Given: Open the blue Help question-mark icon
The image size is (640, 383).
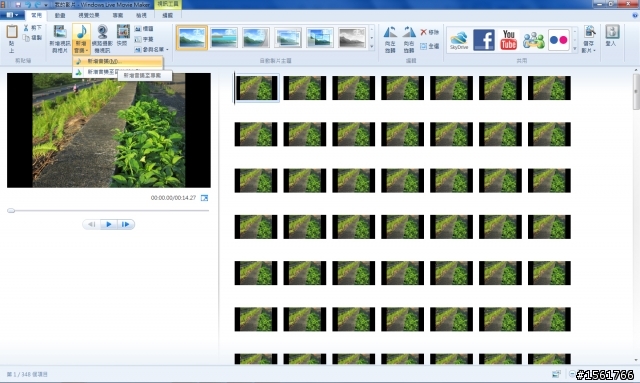Looking at the screenshot, I should pyautogui.click(x=635, y=16).
